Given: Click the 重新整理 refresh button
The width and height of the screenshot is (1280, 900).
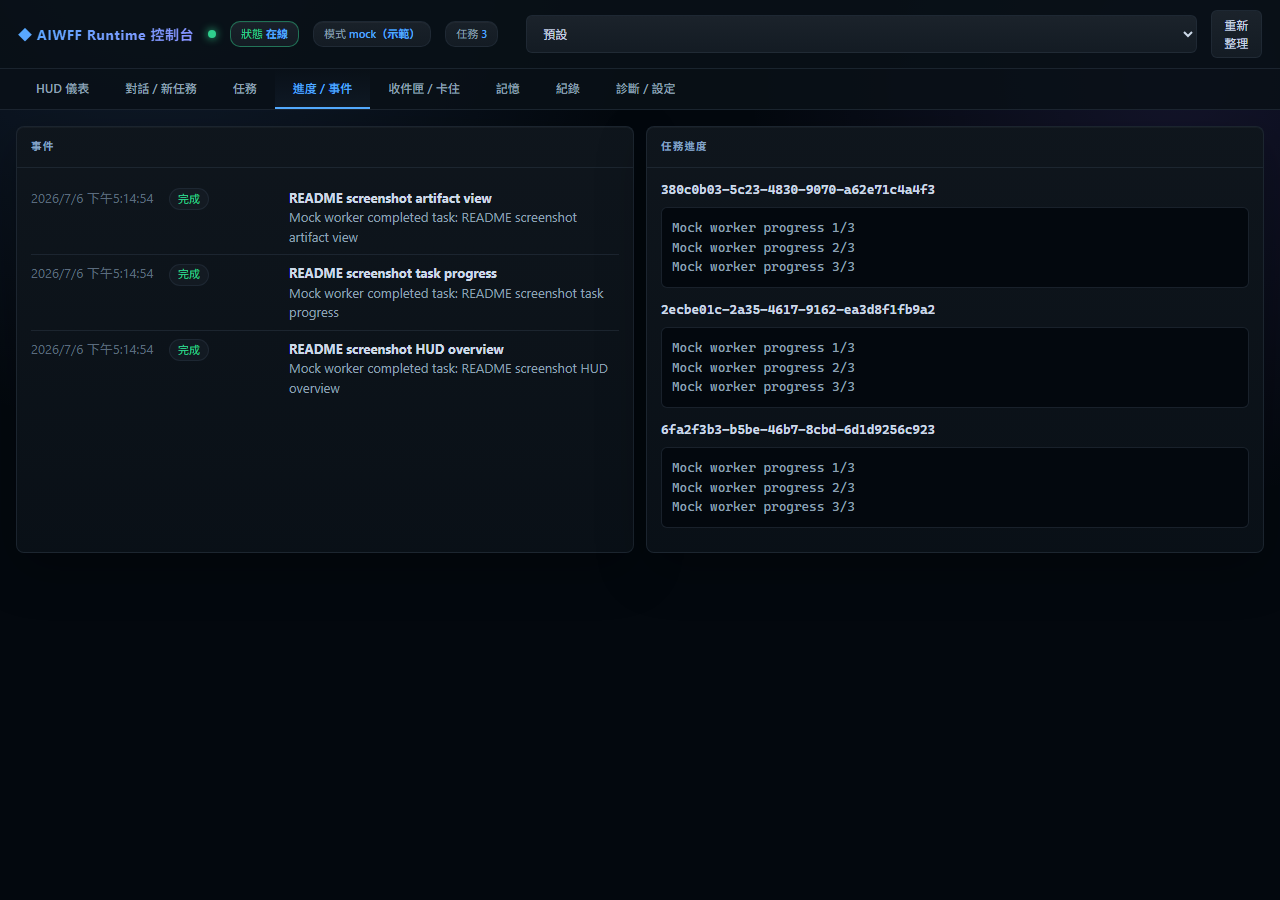Looking at the screenshot, I should click(x=1236, y=34).
